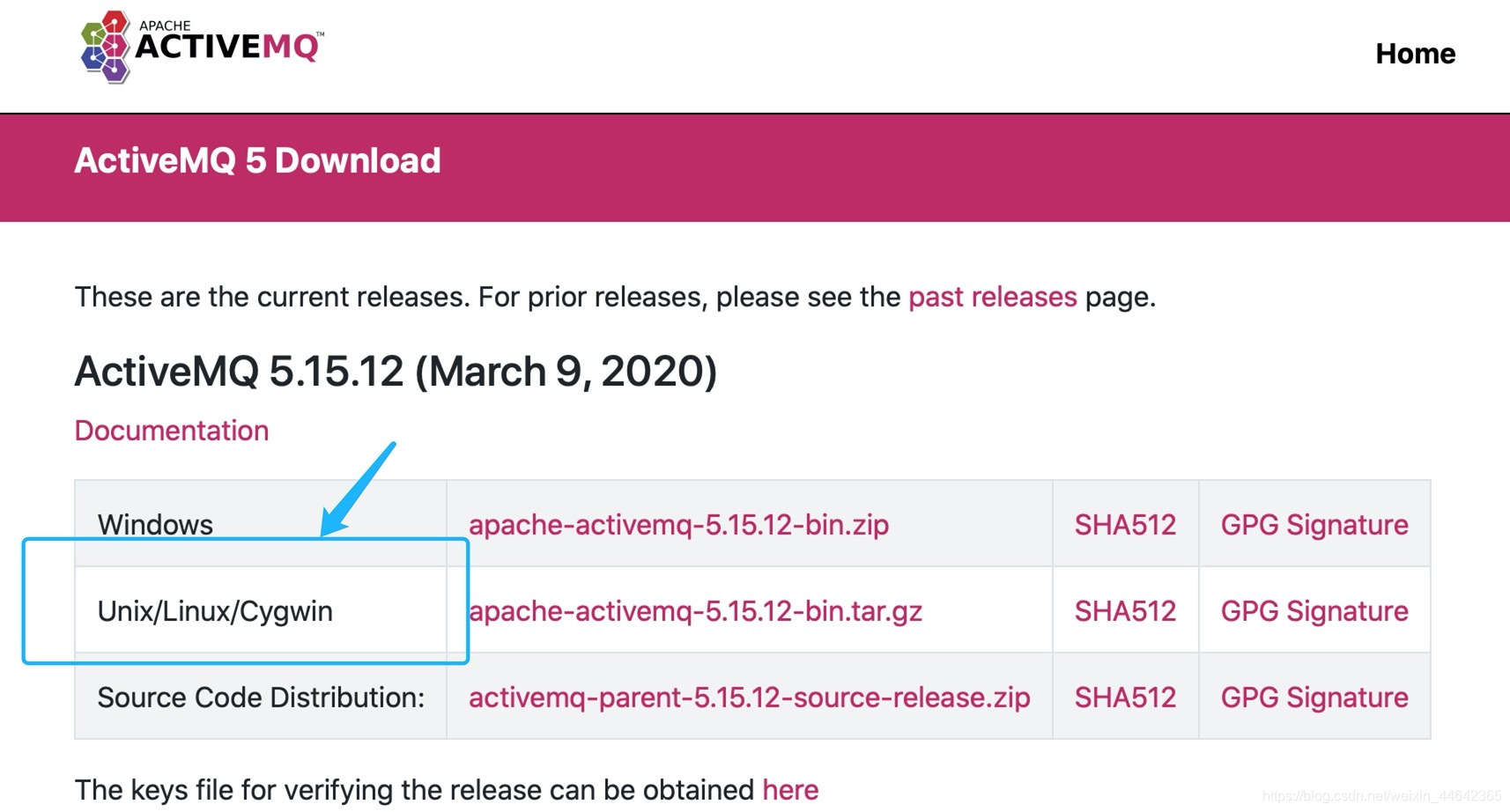
Task: Click the ActiveMQ 5.15.12 release heading
Action: [x=396, y=371]
